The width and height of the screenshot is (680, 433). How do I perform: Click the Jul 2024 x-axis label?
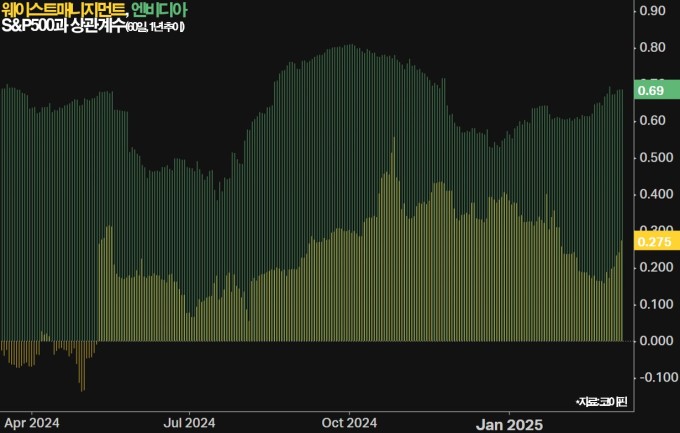pos(188,421)
